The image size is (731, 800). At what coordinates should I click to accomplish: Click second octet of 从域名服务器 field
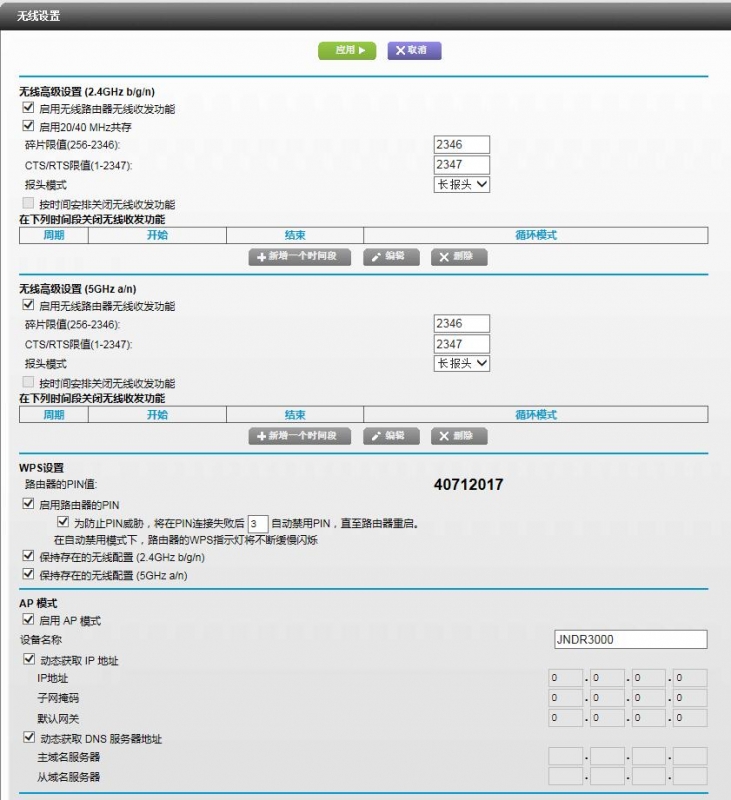click(607, 776)
